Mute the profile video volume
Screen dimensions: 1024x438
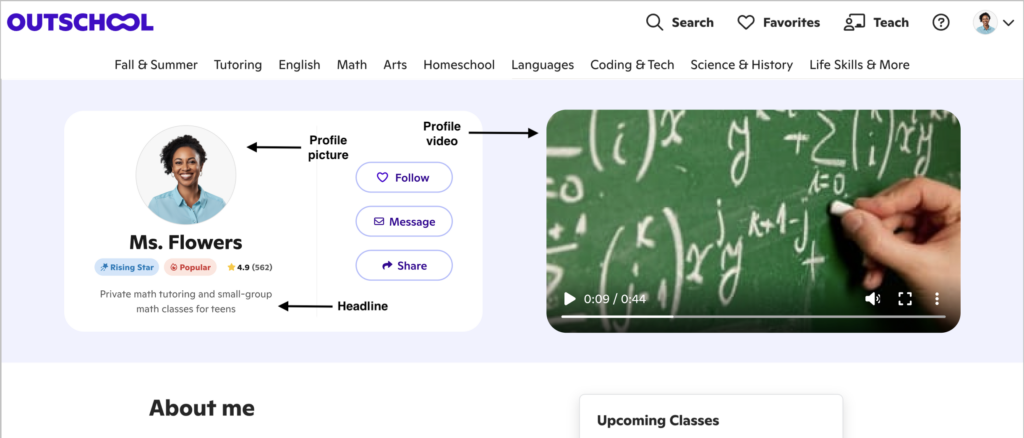click(x=872, y=299)
